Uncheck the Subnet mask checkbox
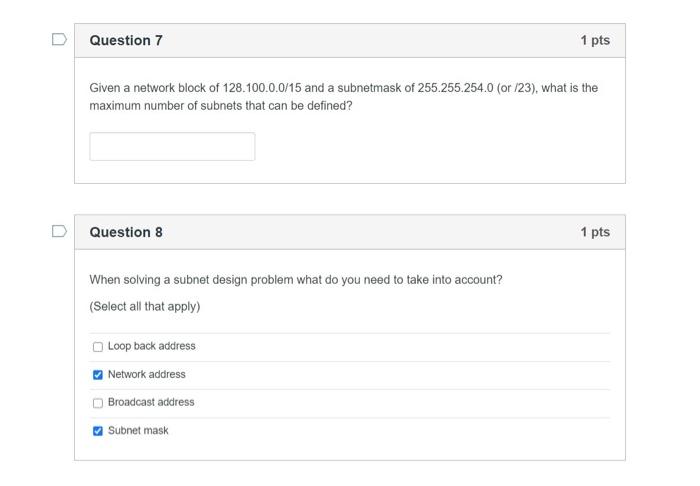The height and width of the screenshot is (486, 700). point(98,431)
